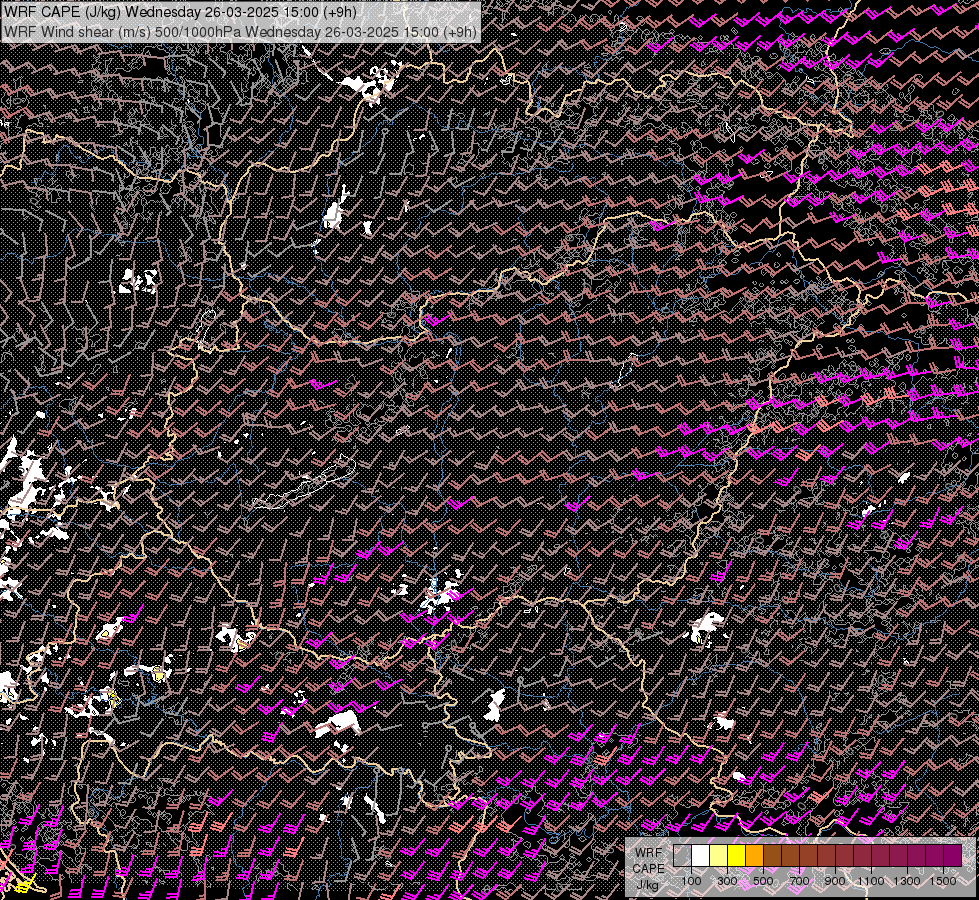Click the bright yellow legend swatch

click(737, 856)
